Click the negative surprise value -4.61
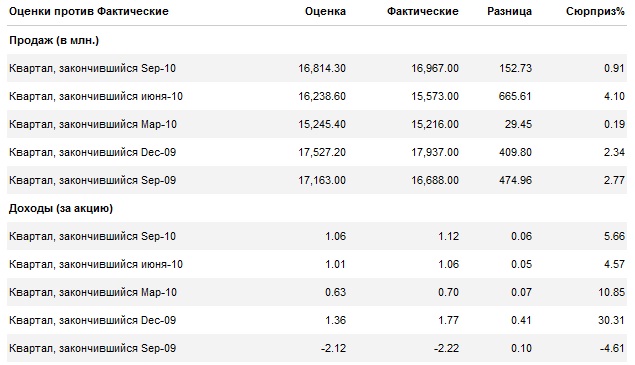Screen dimensions: 635x365 click(x=612, y=348)
